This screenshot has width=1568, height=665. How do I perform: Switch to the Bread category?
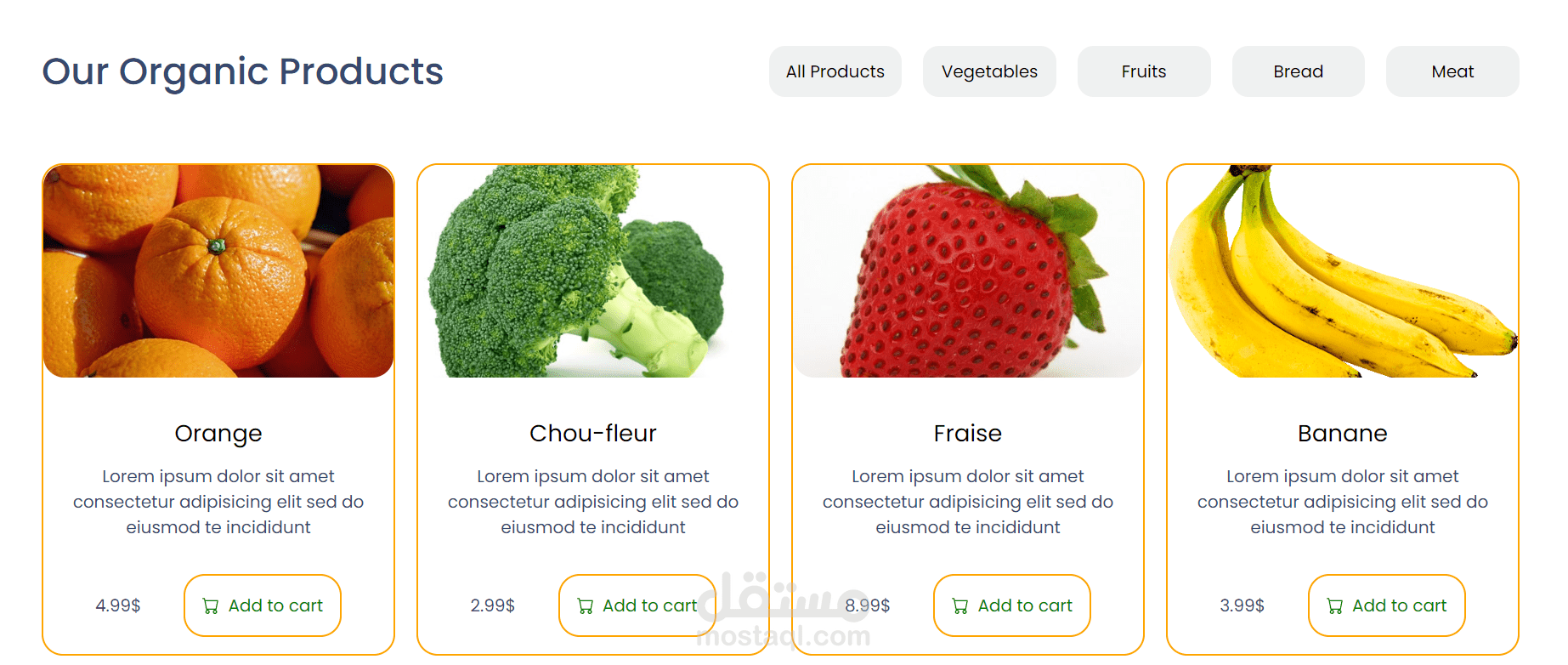[x=1298, y=71]
